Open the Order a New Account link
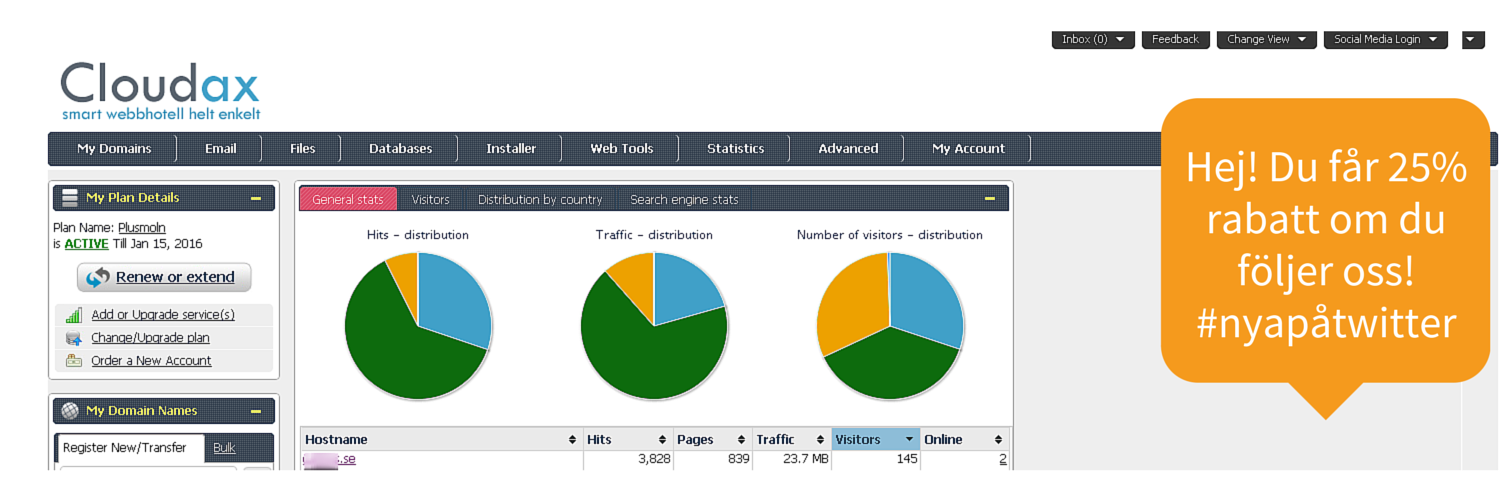This screenshot has width=1500, height=500. point(151,361)
